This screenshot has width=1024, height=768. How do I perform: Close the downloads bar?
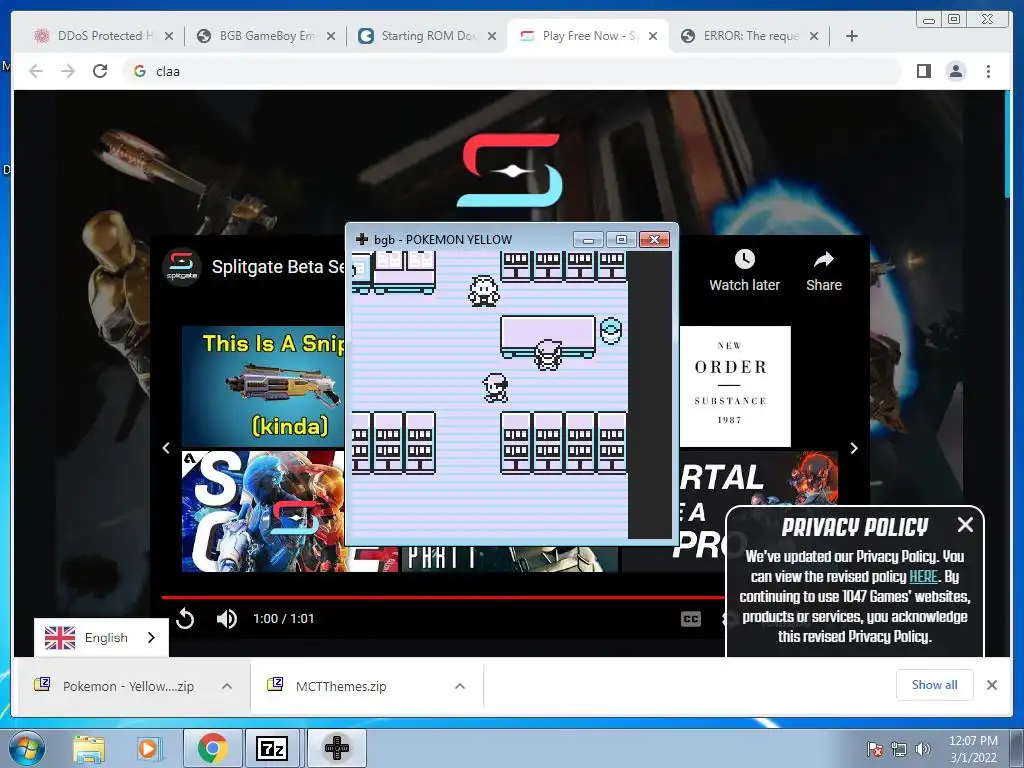[992, 685]
